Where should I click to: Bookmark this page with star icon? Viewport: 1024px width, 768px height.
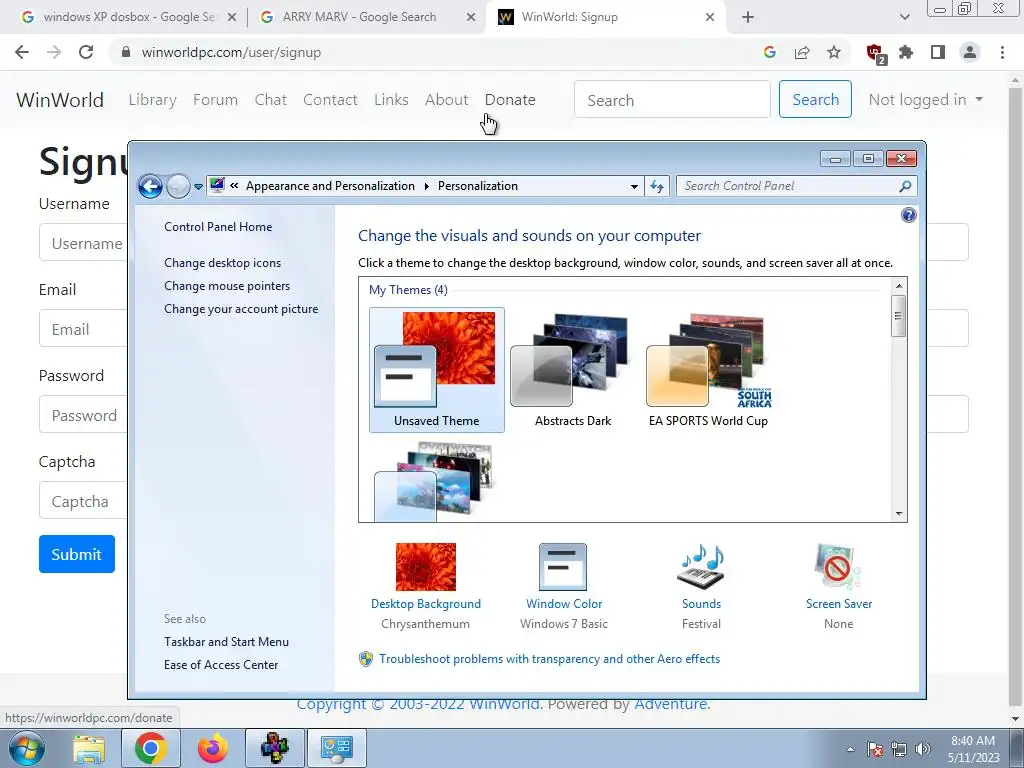click(834, 52)
